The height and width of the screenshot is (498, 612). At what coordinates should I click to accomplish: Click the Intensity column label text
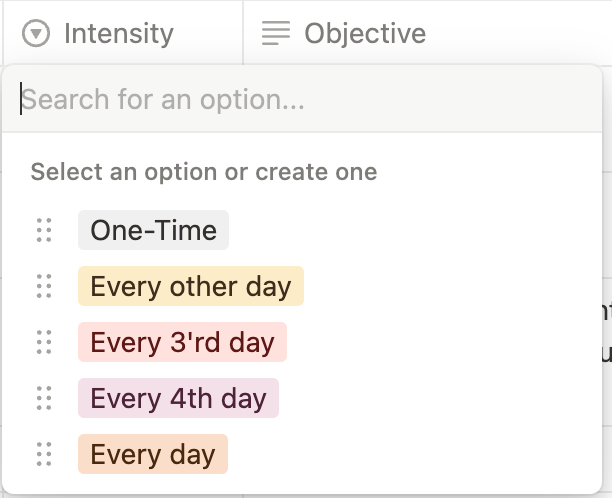tap(119, 34)
